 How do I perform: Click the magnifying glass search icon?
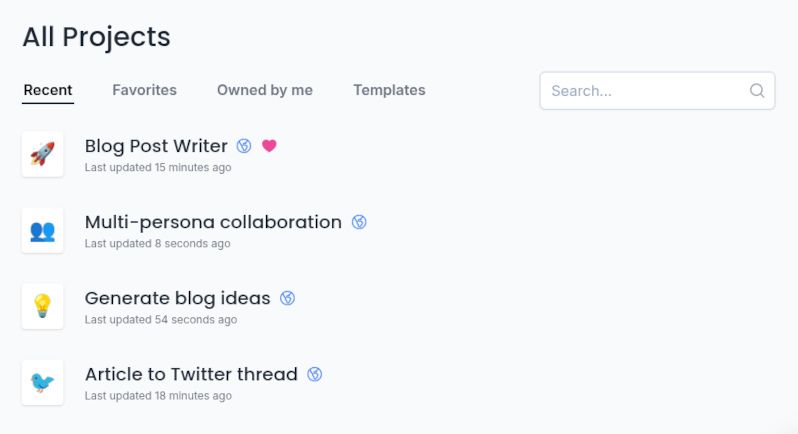[757, 90]
